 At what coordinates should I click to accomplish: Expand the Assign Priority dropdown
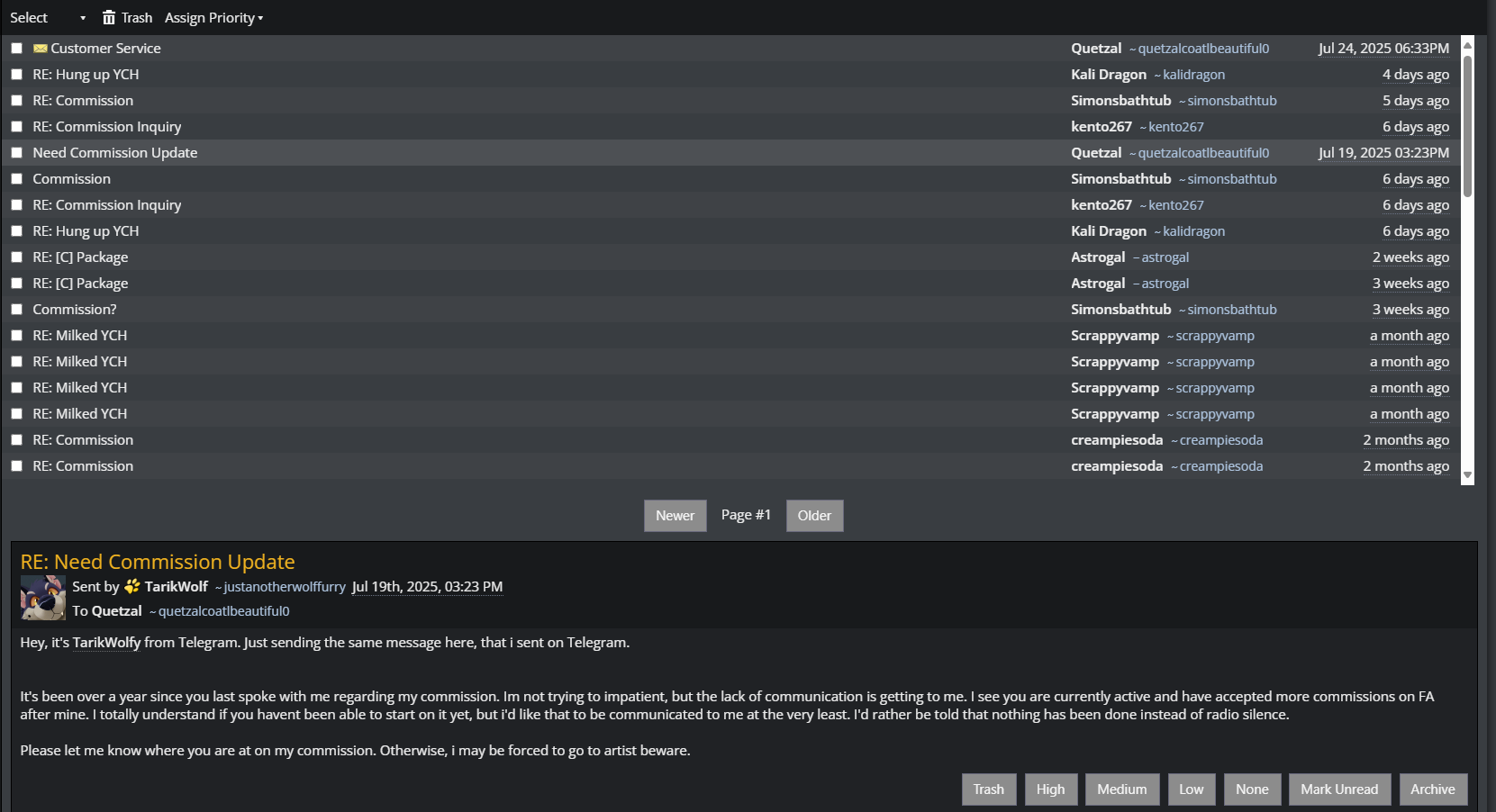click(x=213, y=18)
